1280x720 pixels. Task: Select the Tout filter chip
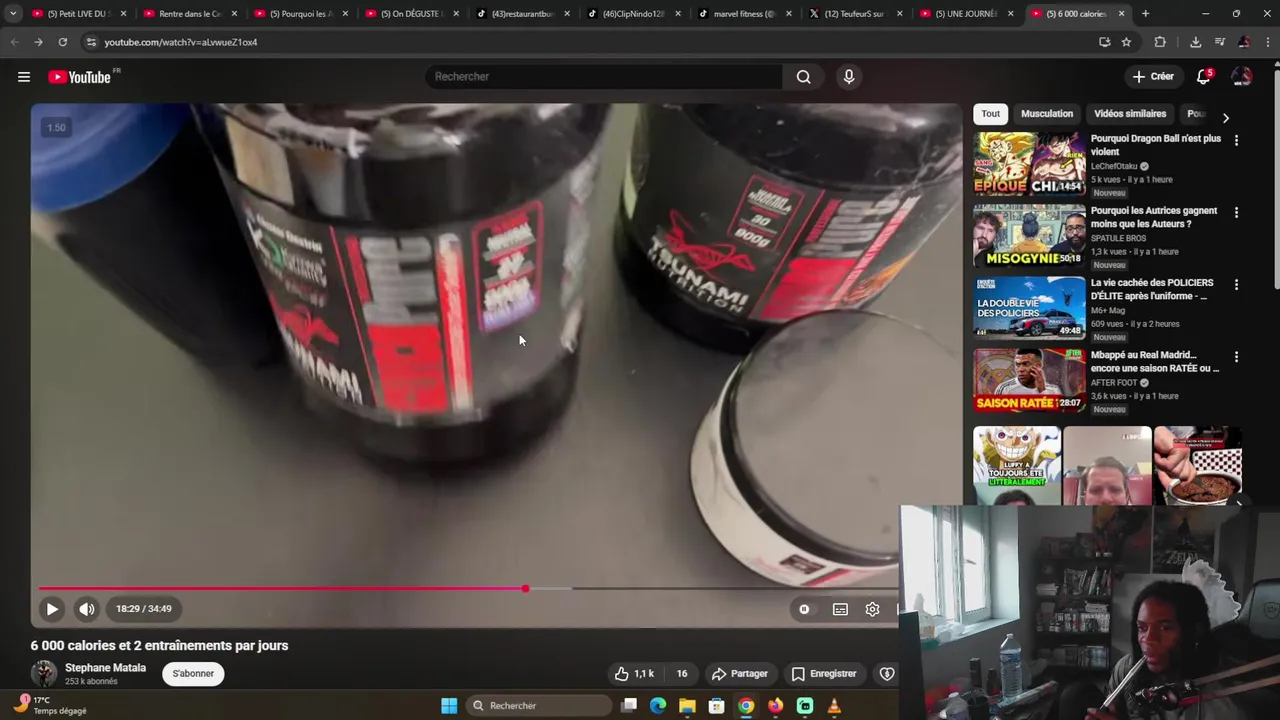[990, 114]
